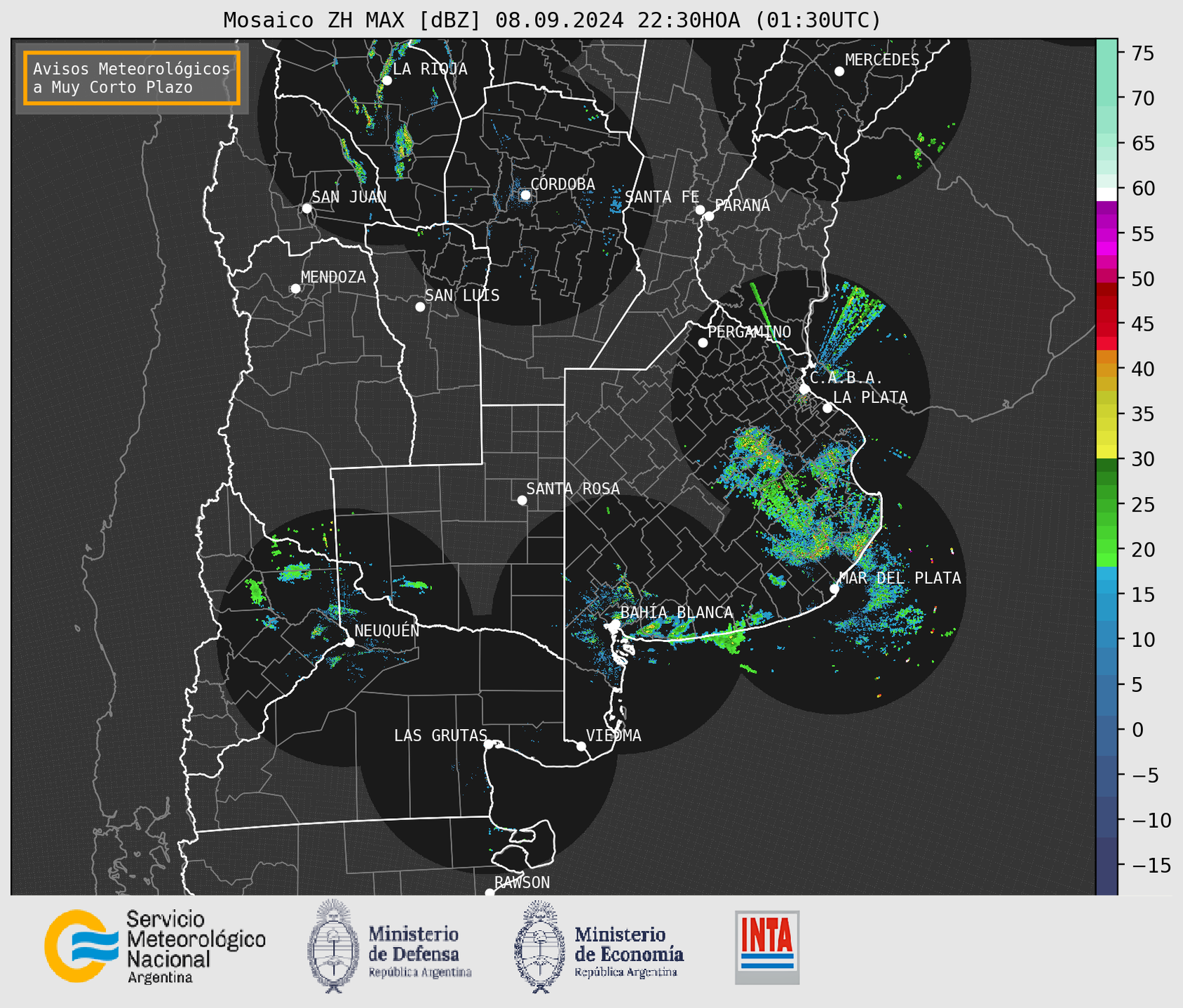Select the PERGAMINO city label
The image size is (1183, 1008).
[749, 332]
